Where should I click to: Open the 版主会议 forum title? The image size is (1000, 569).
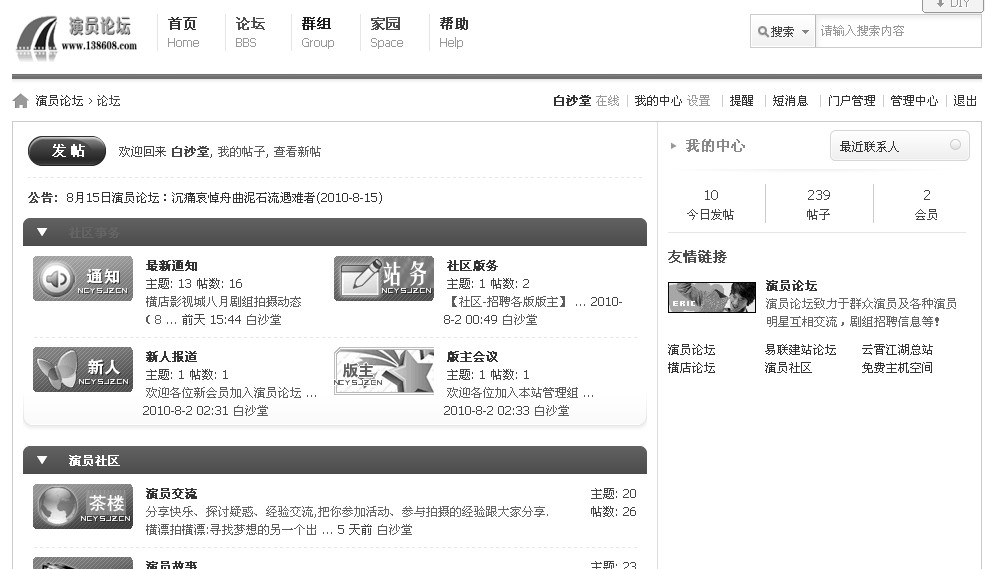coord(473,357)
